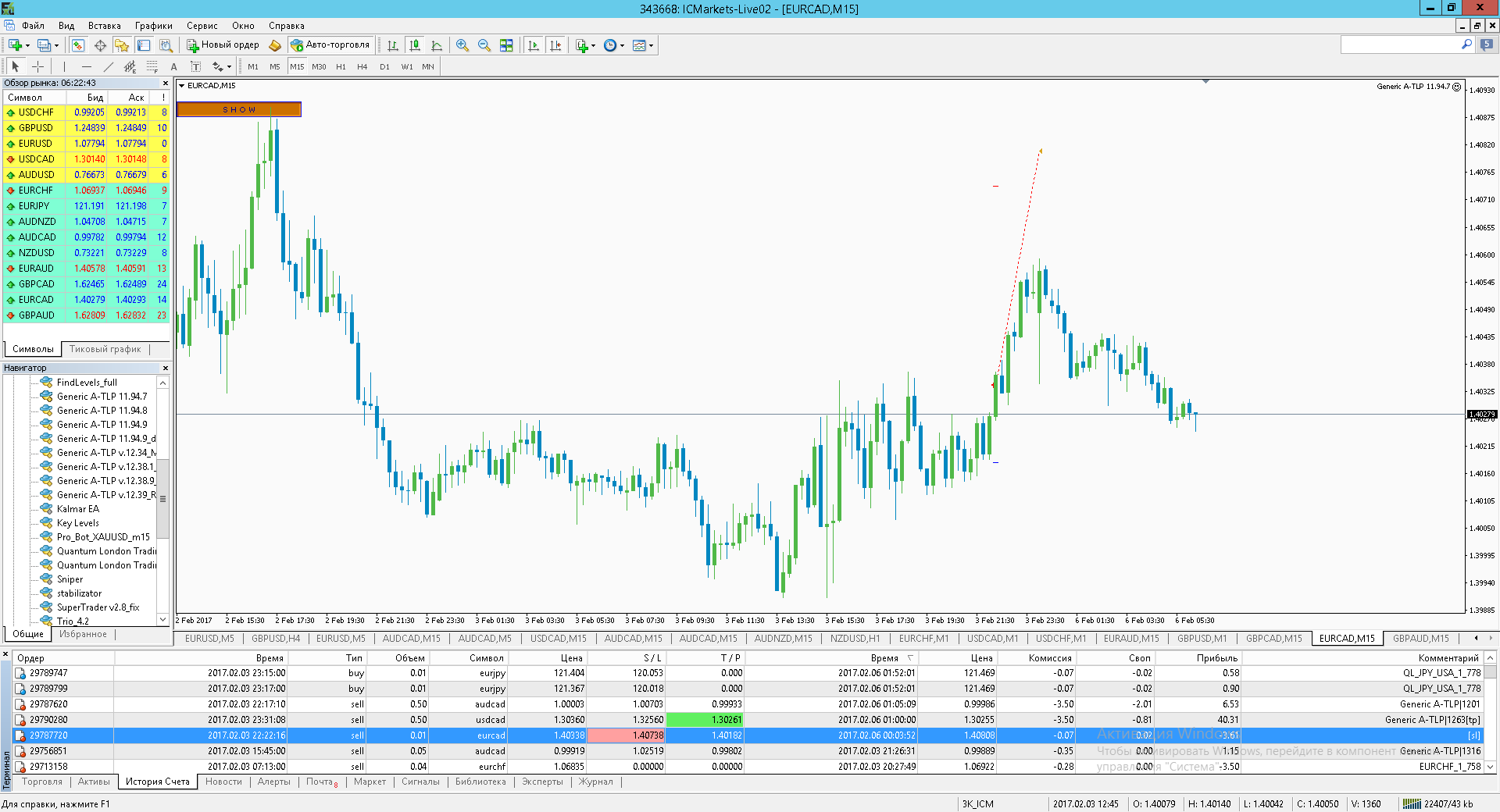This screenshot has width=1500, height=812.
Task: Select the Fibonacci retracement tool
Action: 152,66
